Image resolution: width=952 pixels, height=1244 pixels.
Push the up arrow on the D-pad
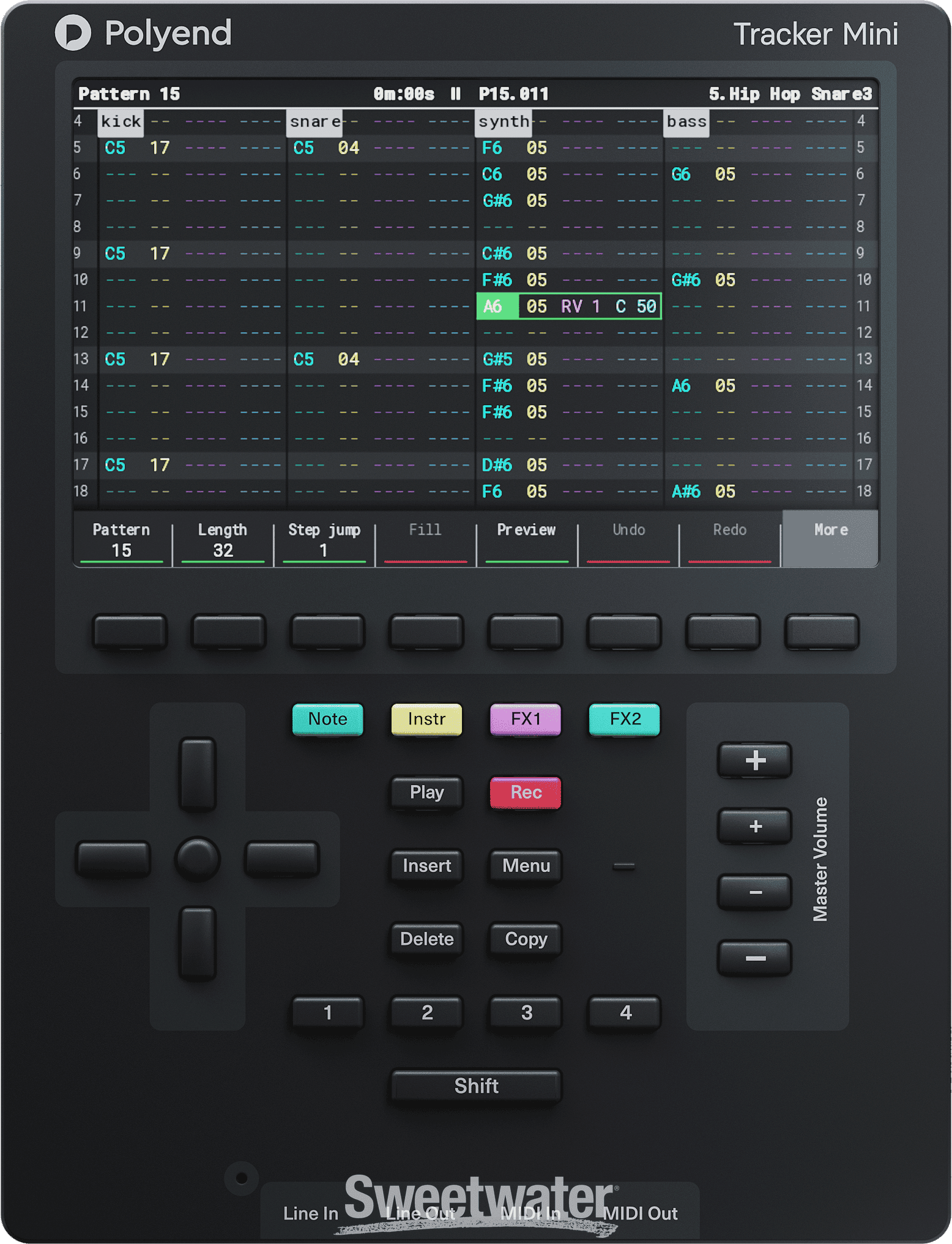[x=198, y=775]
